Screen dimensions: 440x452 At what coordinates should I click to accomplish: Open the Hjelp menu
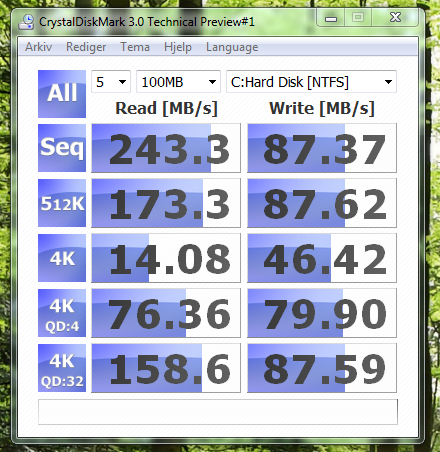pos(178,47)
